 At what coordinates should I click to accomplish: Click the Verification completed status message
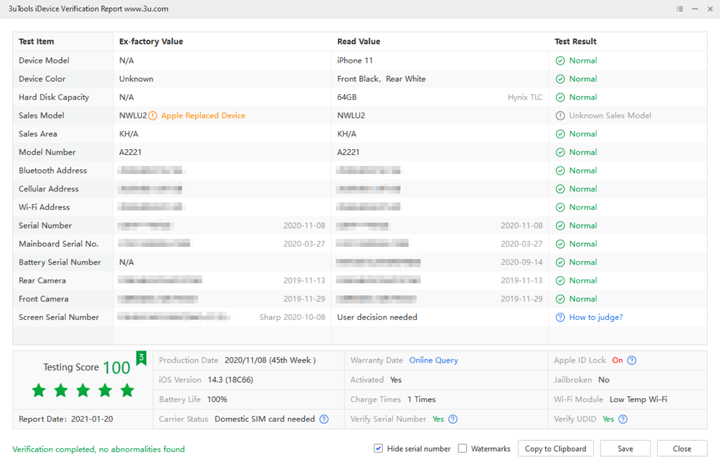click(98, 449)
